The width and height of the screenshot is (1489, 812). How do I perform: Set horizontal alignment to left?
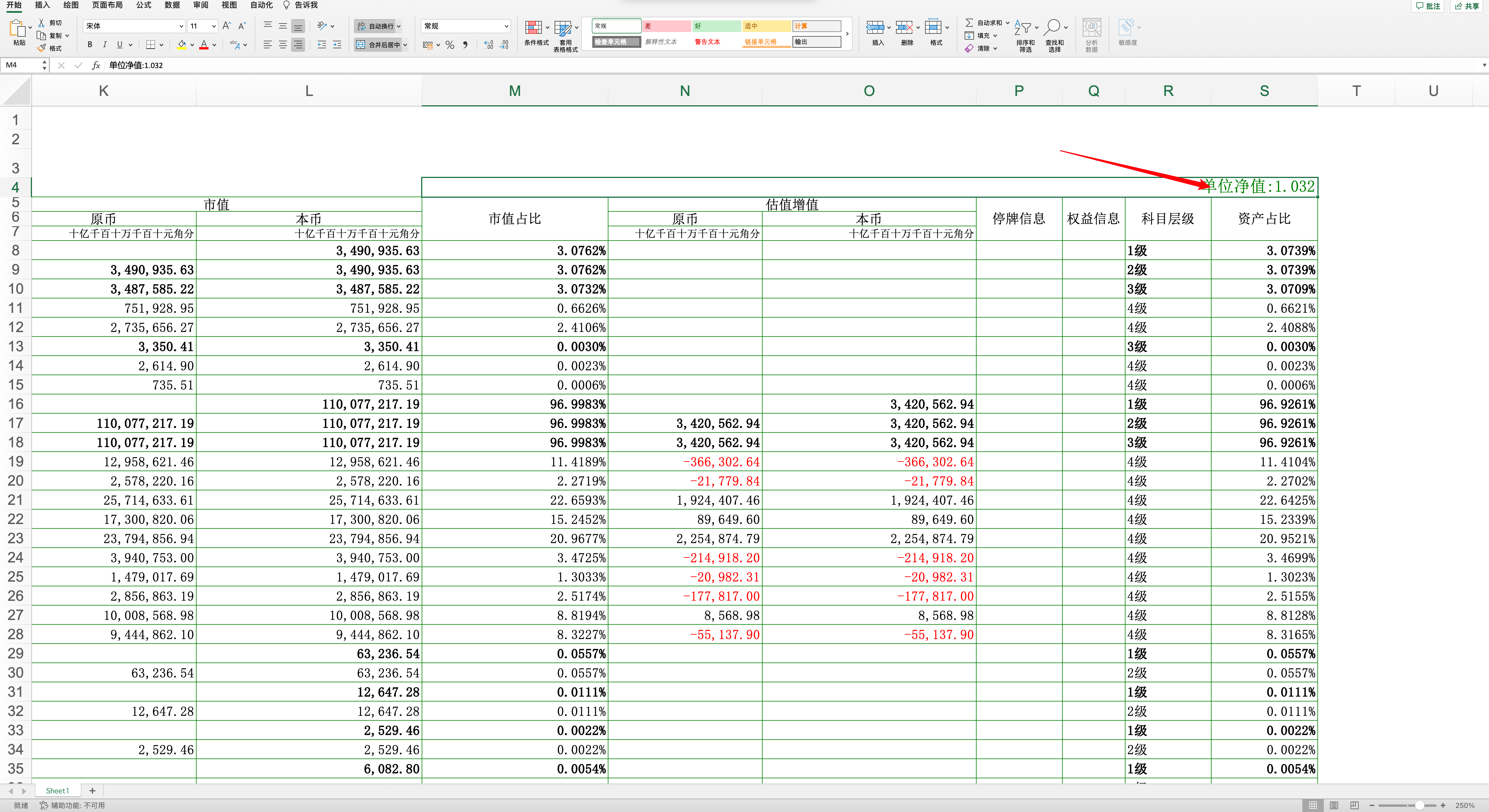pos(268,44)
